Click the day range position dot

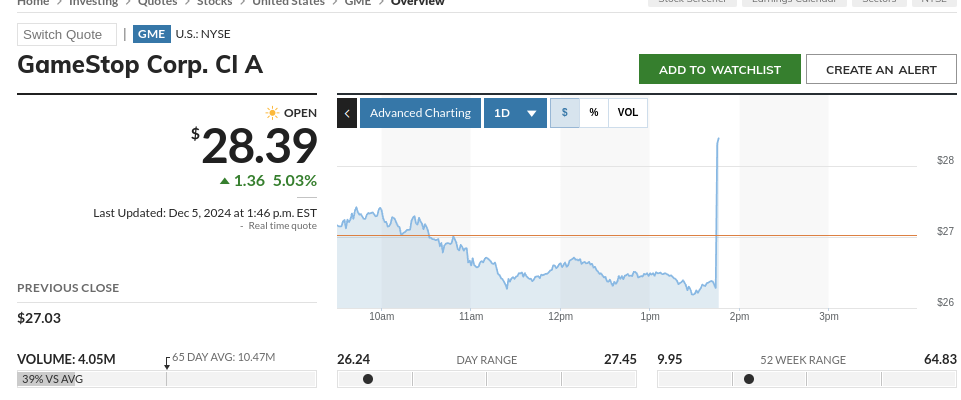point(368,379)
